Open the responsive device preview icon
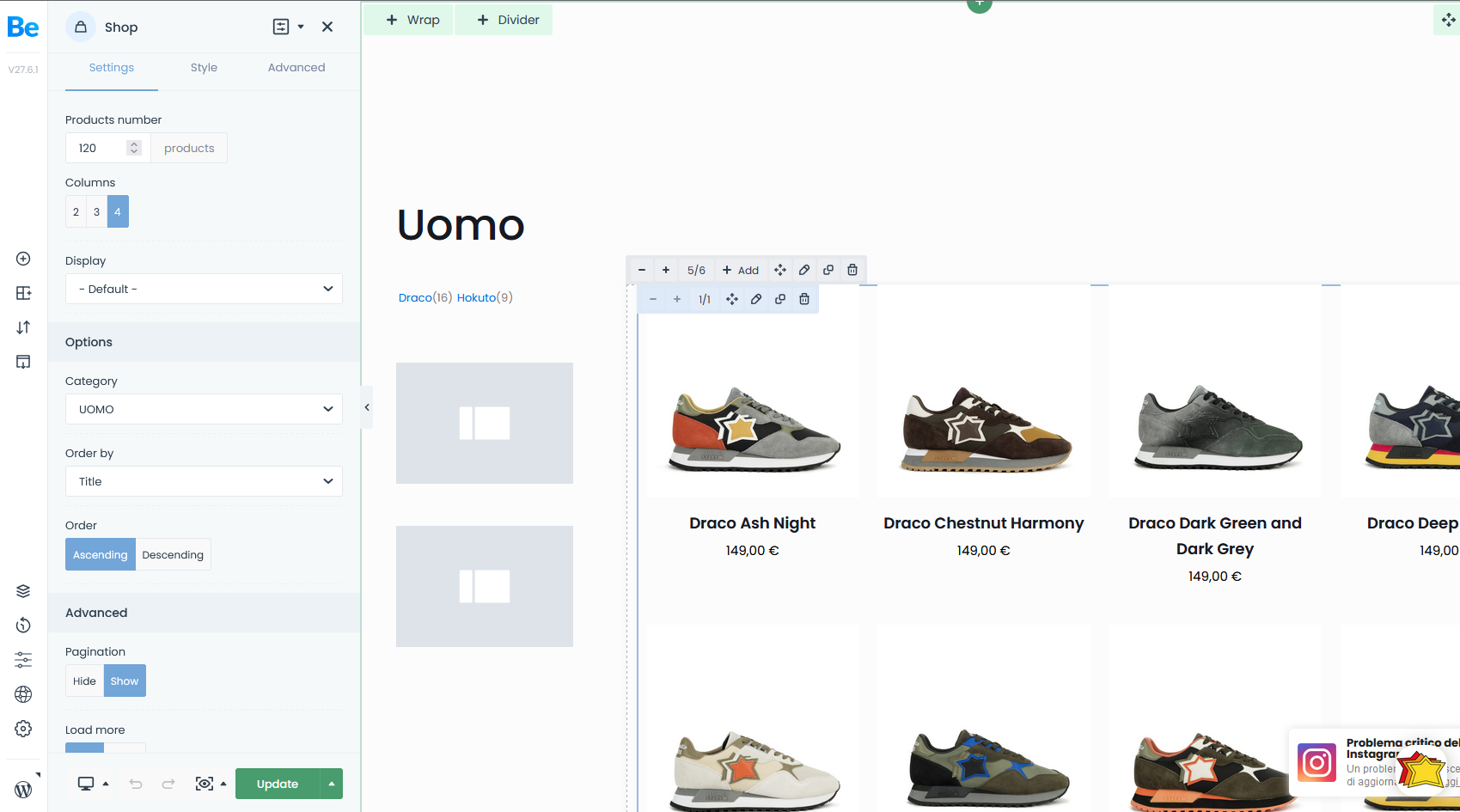 86,784
